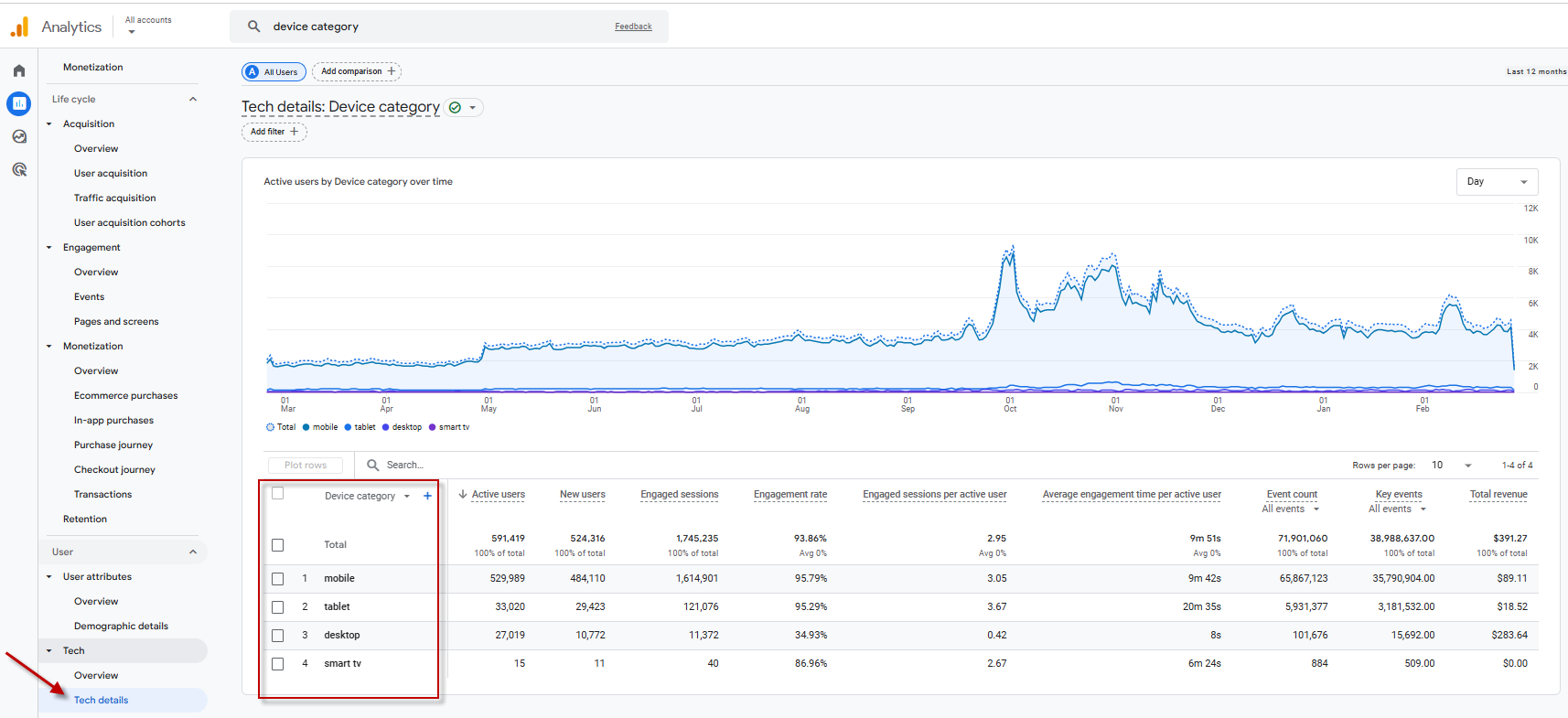The width and height of the screenshot is (1568, 718).
Task: Click the plus icon on Add filter
Action: click(x=294, y=132)
